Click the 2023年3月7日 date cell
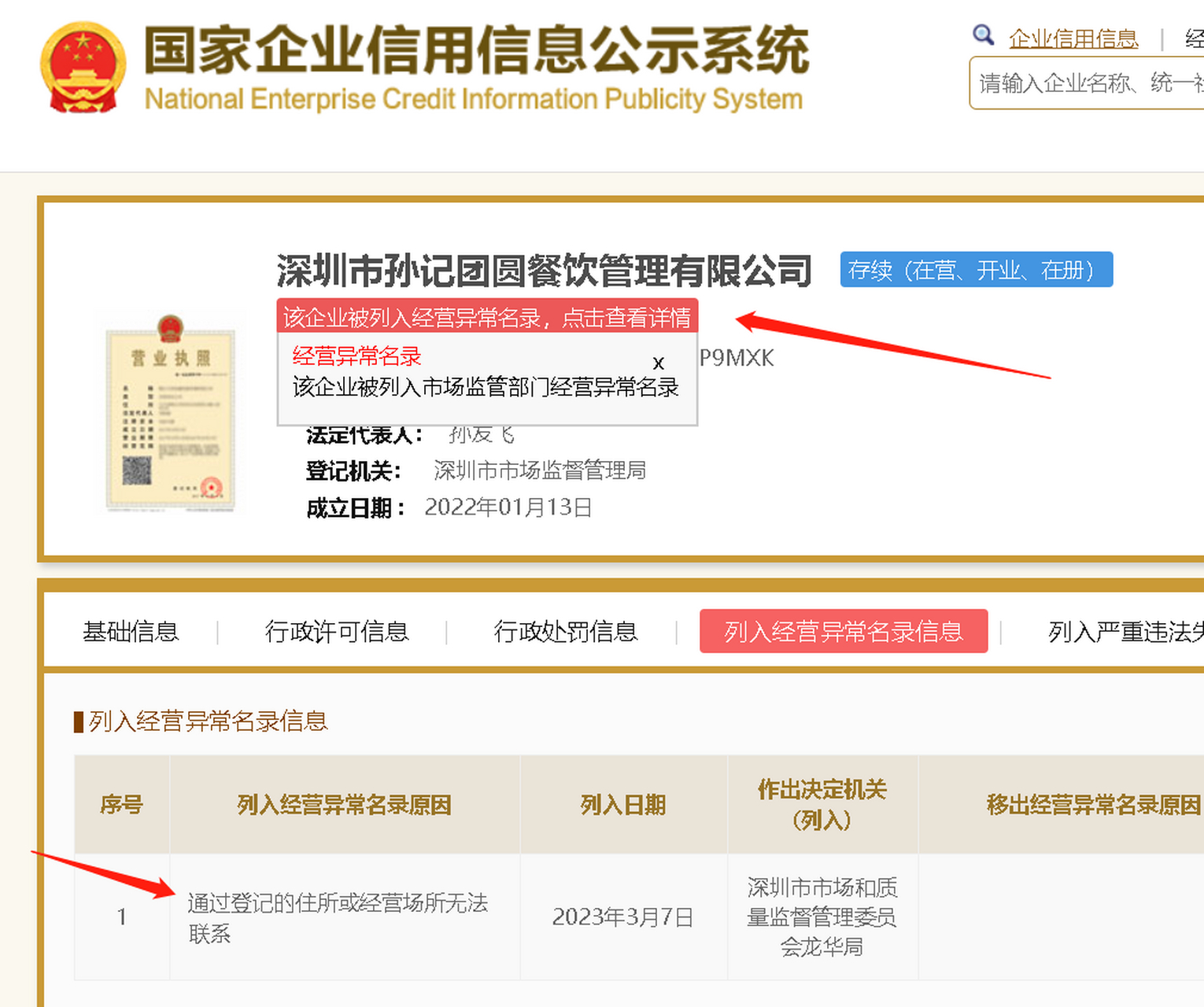 623,917
